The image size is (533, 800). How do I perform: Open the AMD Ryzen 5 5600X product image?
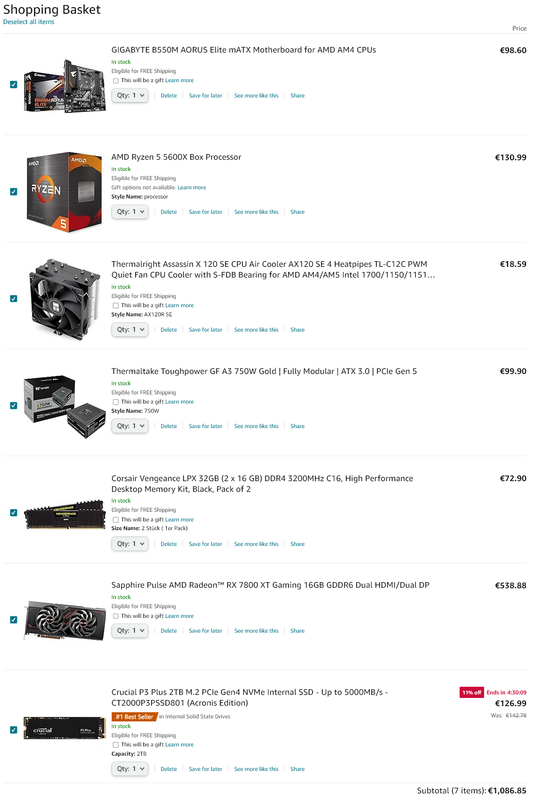pyautogui.click(x=64, y=192)
